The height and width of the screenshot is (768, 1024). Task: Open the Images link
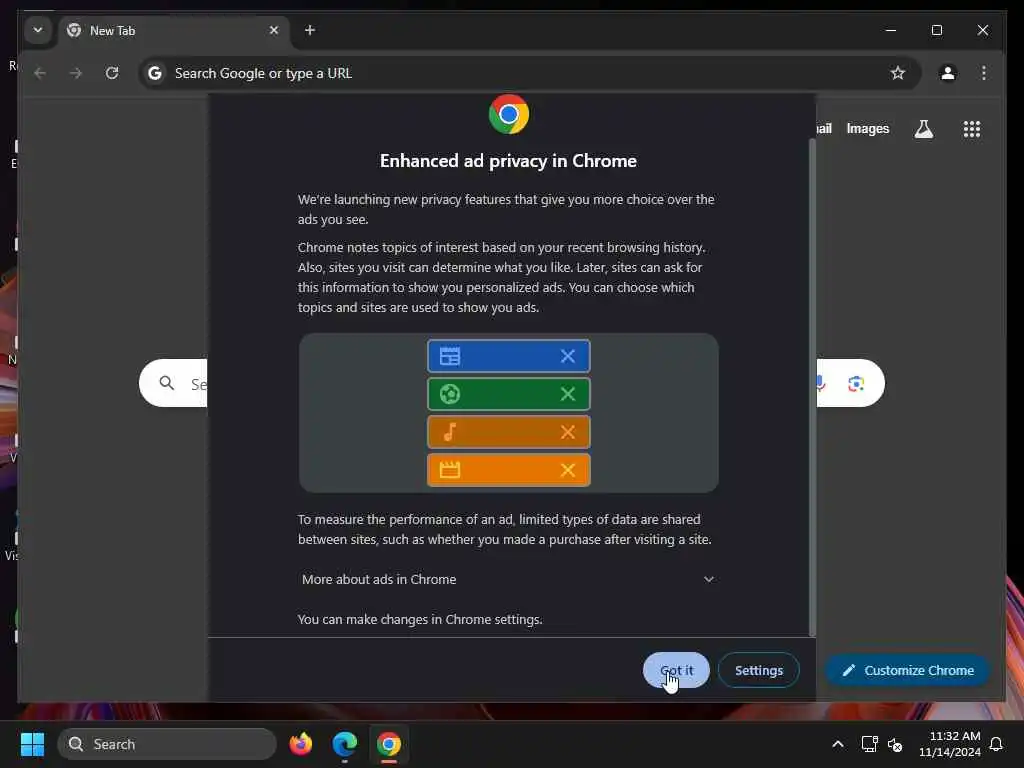coord(867,129)
